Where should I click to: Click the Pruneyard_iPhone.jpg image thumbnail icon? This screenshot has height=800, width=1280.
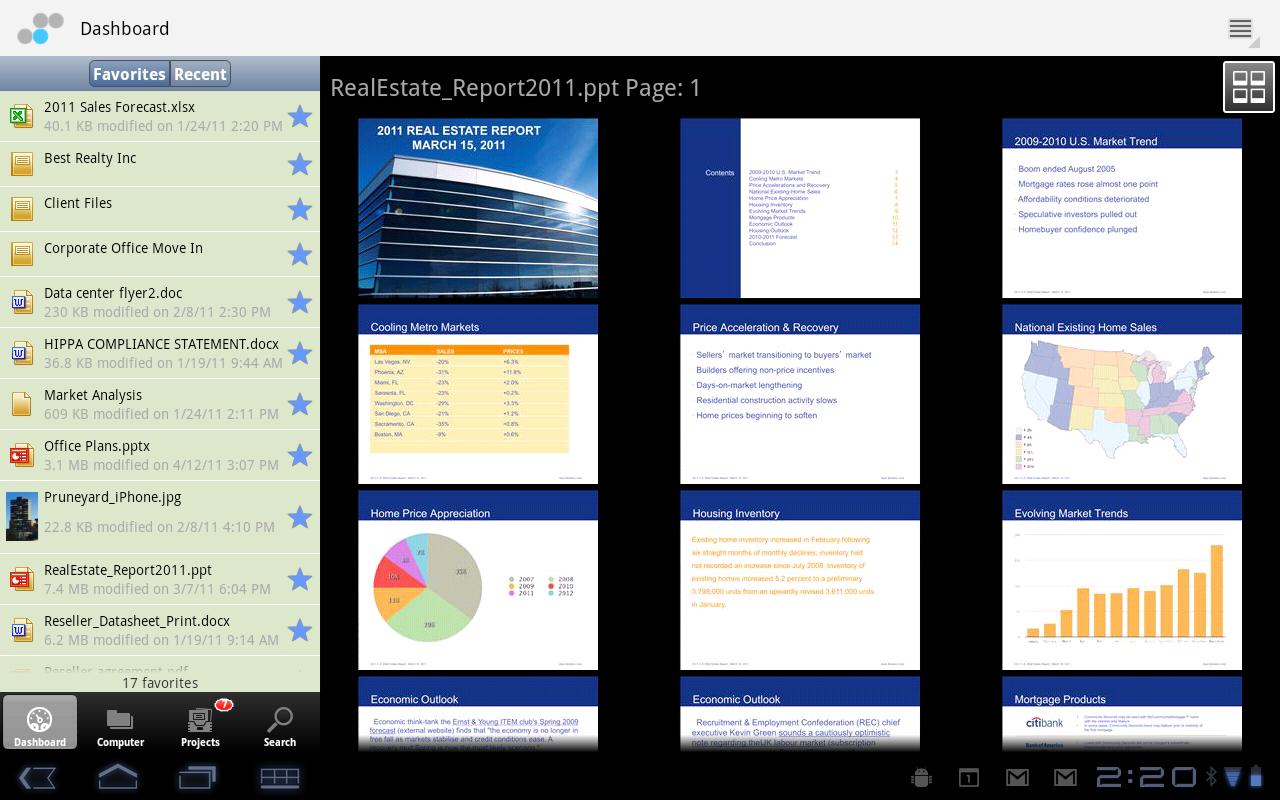[22, 516]
